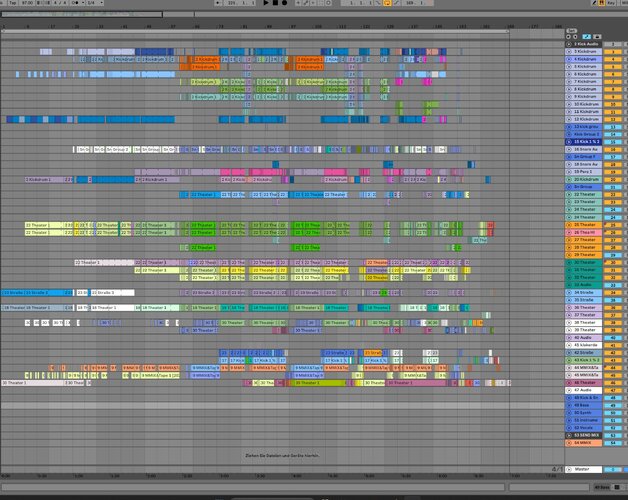Arm recording with the Record button
The width and height of the screenshot is (628, 500).
tap(284, 3)
